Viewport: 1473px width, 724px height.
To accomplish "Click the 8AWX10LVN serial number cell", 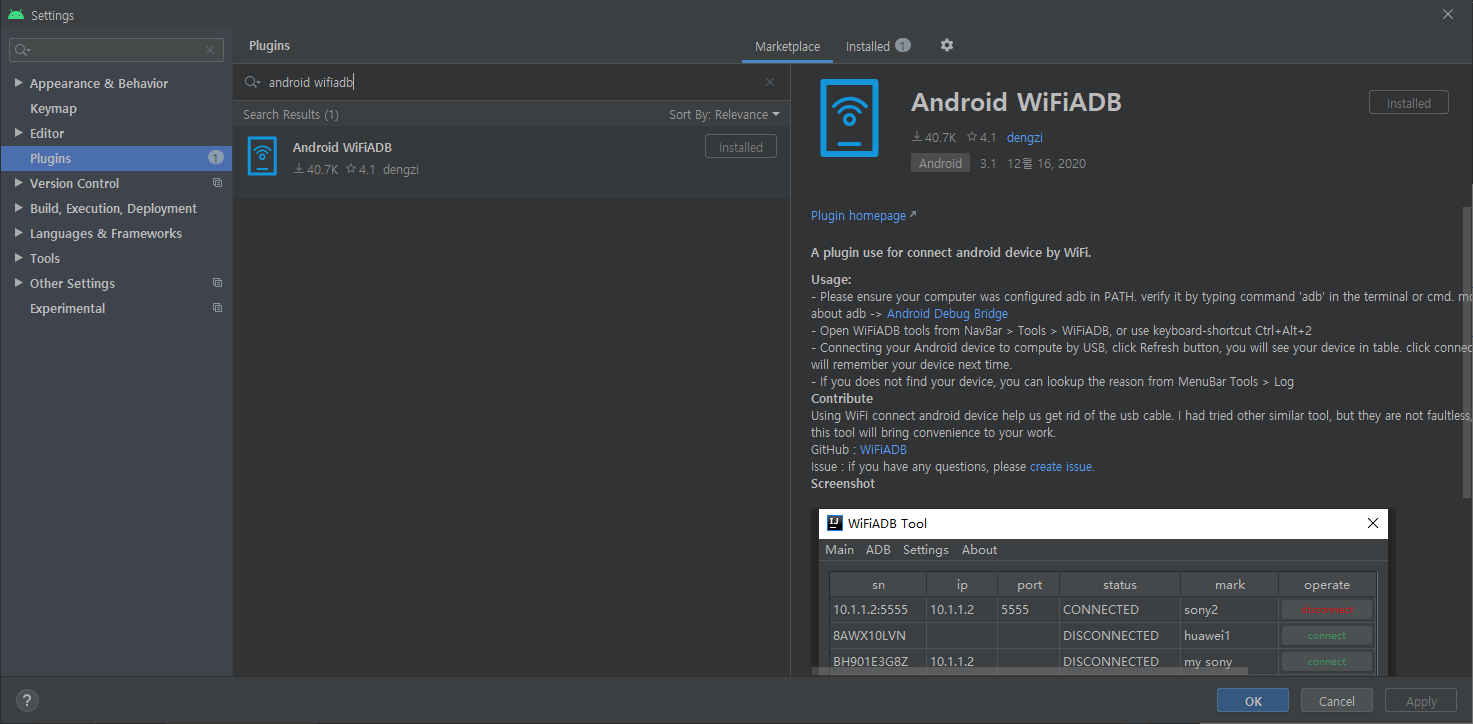I will point(878,635).
